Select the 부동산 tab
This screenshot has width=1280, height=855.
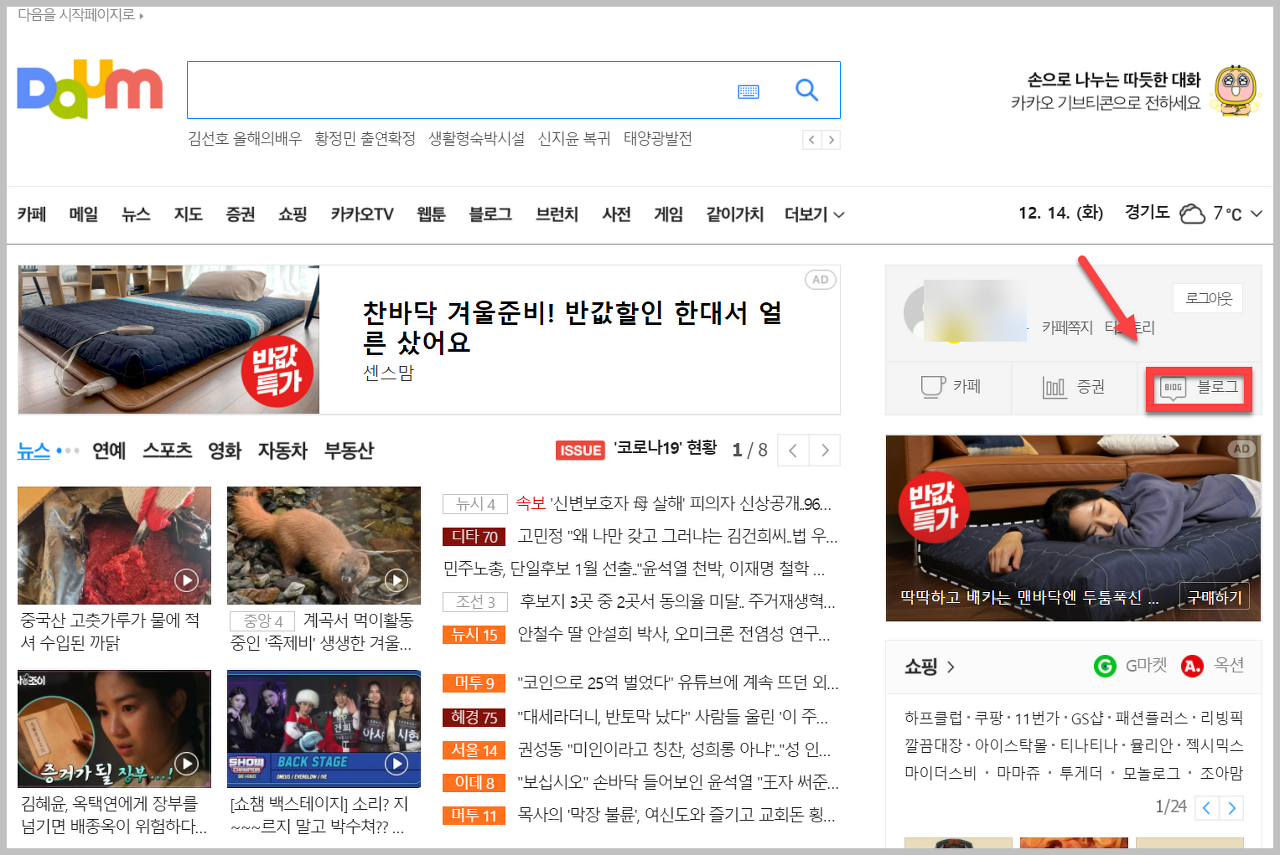(x=349, y=450)
